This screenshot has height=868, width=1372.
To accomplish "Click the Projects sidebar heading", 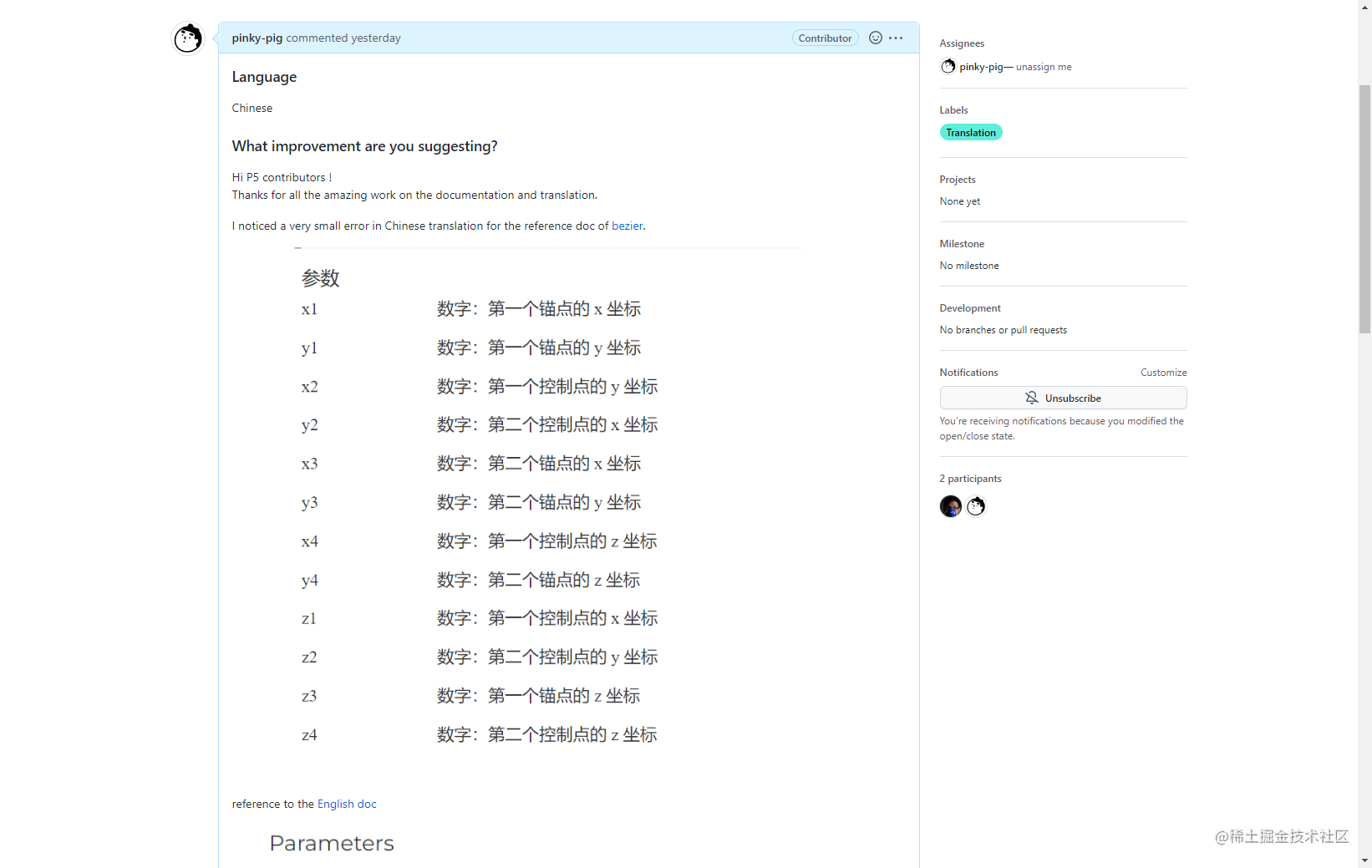I will [958, 180].
